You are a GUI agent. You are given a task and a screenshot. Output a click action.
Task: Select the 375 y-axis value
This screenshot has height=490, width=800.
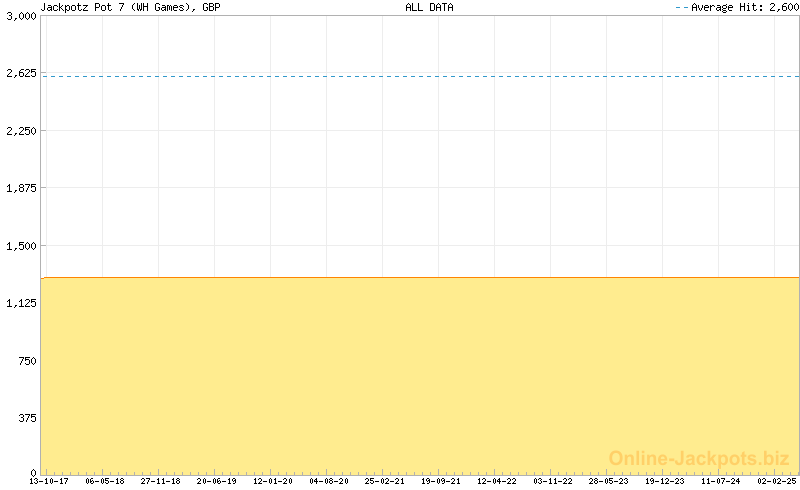(25, 418)
